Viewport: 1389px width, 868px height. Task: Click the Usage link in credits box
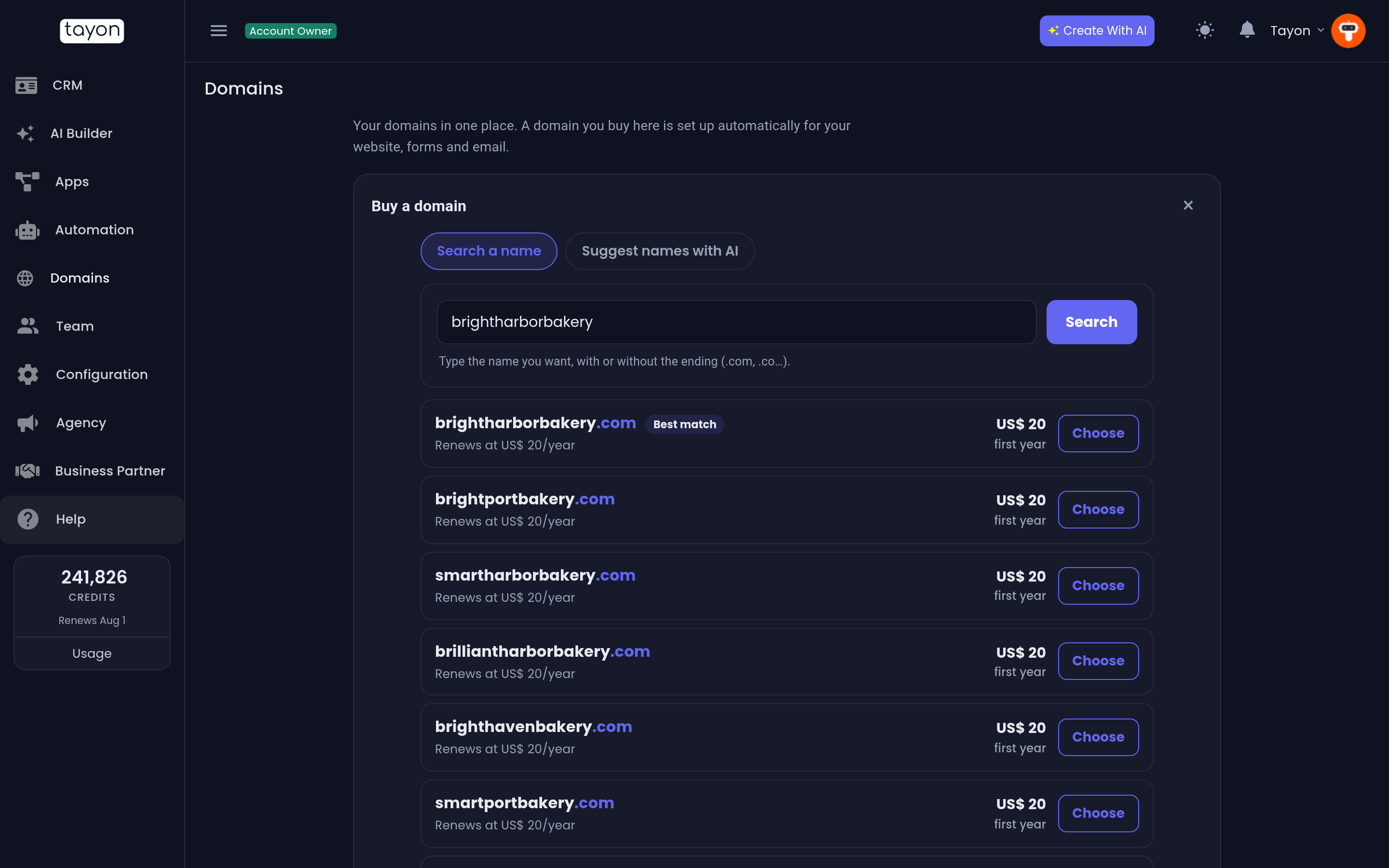point(92,653)
